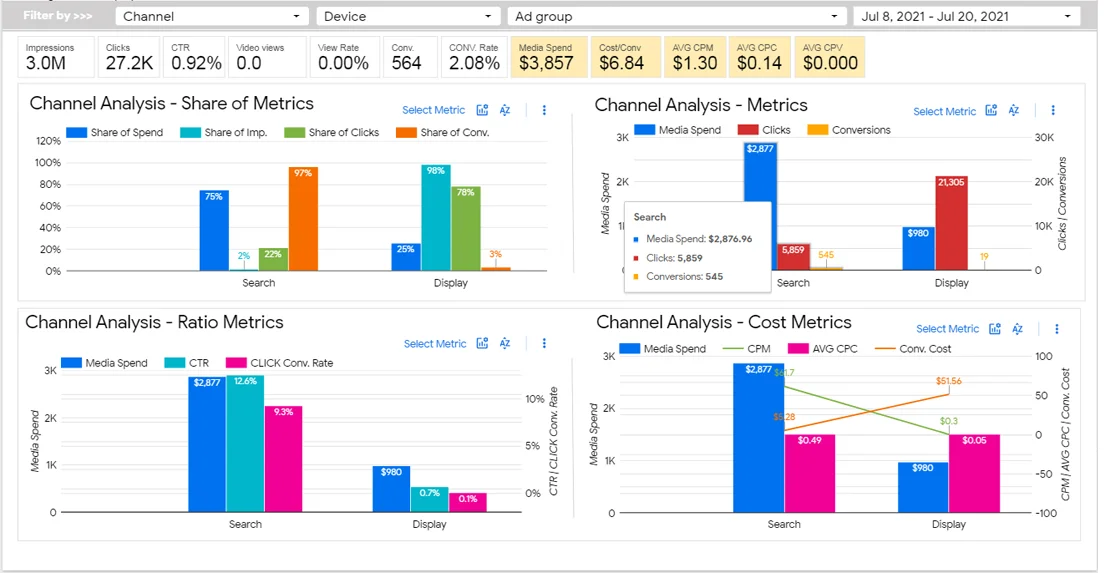
Task: Click AZ sort icon in Cost Metrics chart
Action: (x=1017, y=329)
